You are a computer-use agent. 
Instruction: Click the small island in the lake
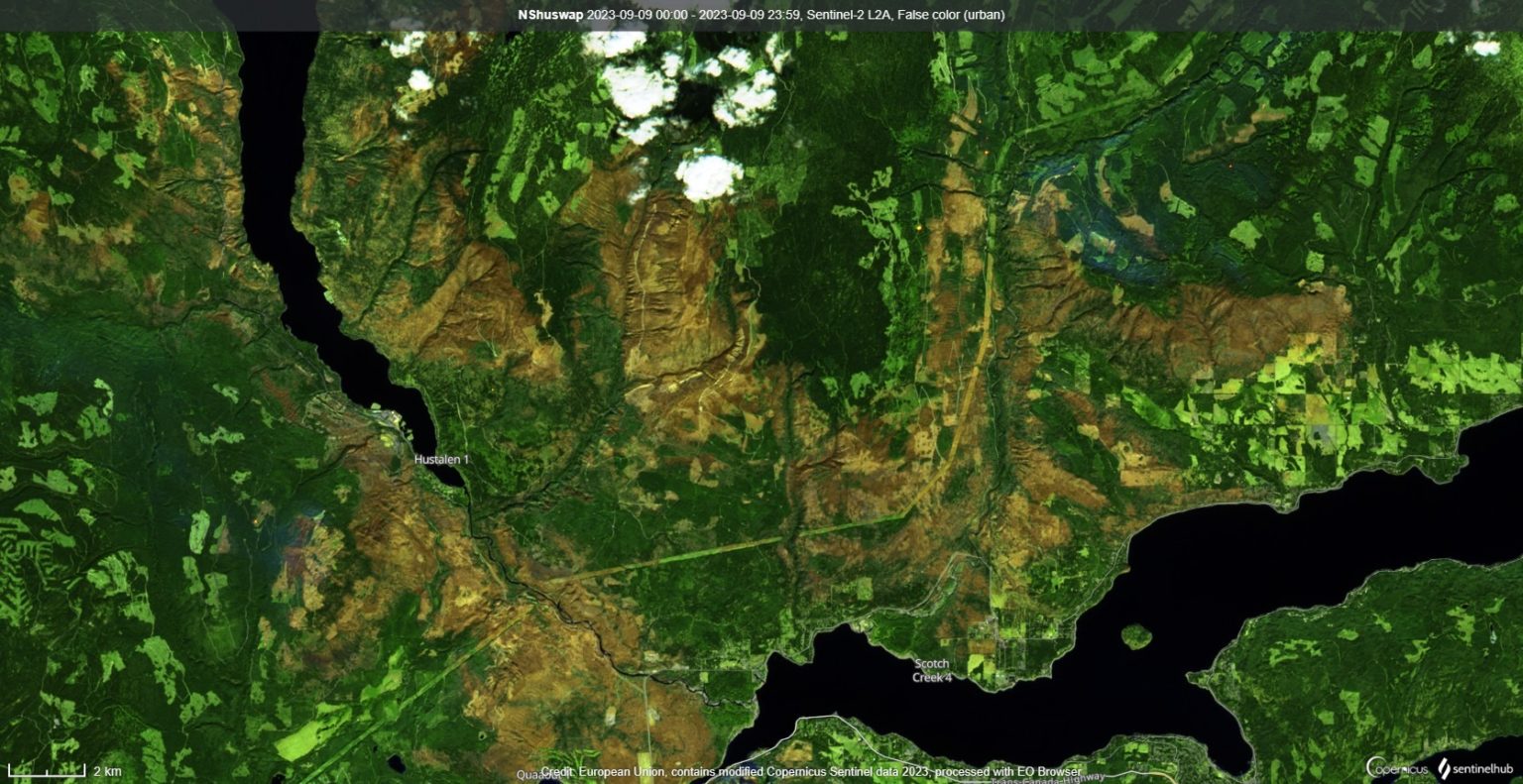pos(1136,635)
